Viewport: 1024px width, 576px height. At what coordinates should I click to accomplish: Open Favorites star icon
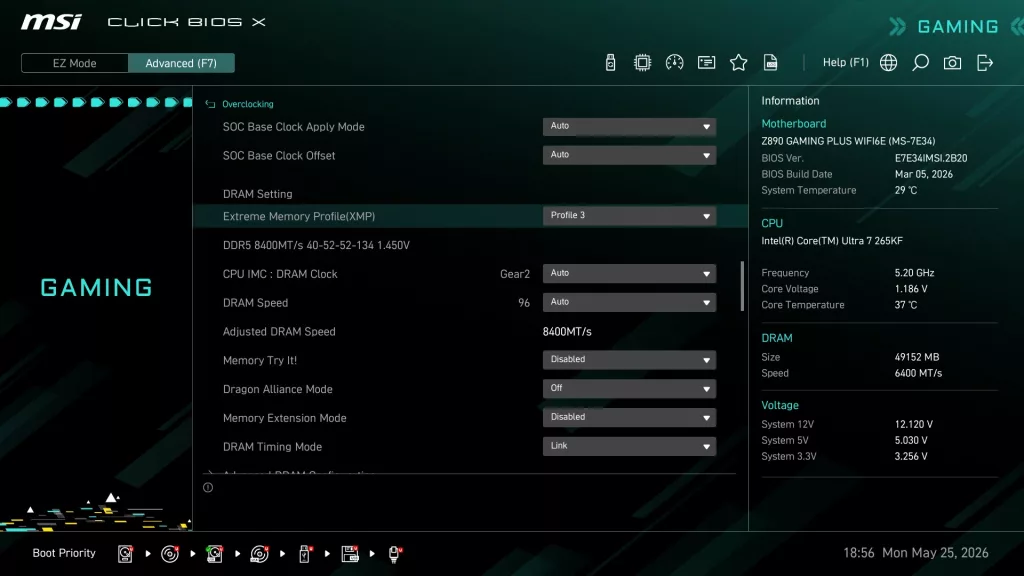[739, 63]
